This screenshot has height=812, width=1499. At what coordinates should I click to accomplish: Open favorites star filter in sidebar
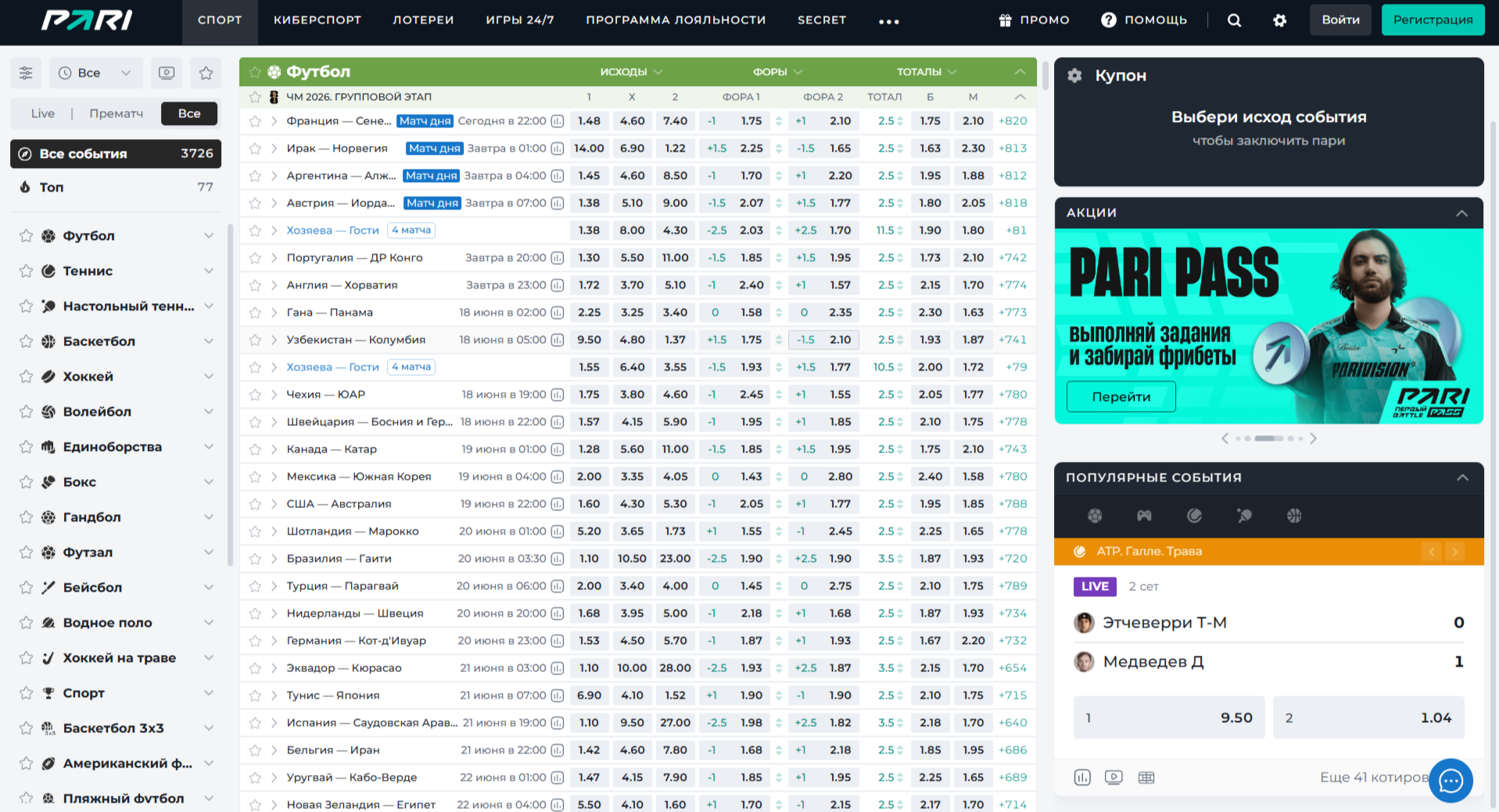tap(206, 73)
